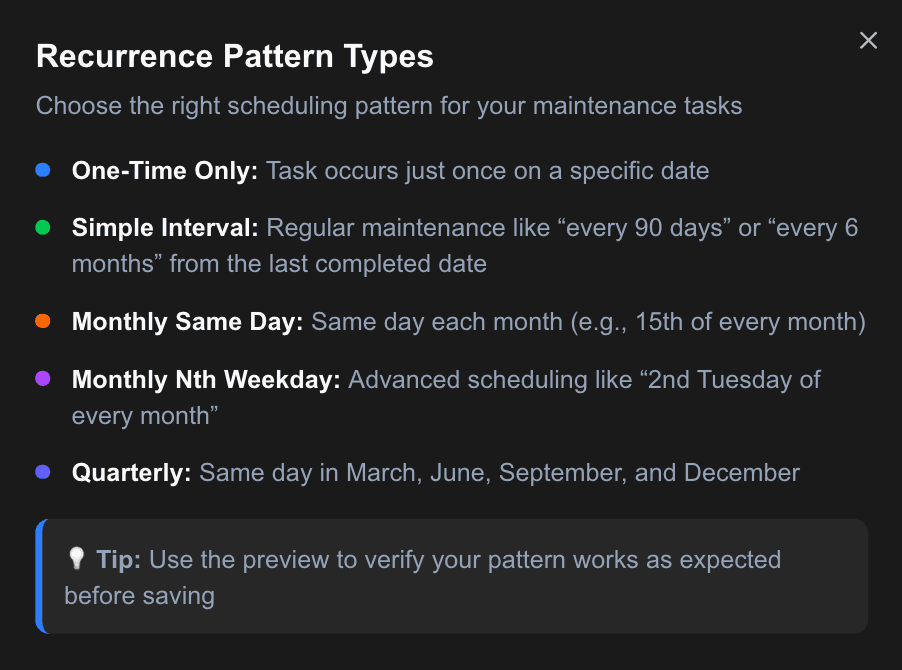Viewport: 902px width, 670px height.
Task: Click the orange Monthly Same Day bullet icon
Action: [x=41, y=321]
